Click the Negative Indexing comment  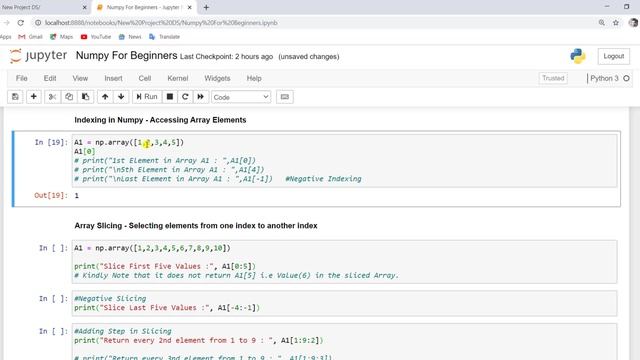[x=323, y=179]
